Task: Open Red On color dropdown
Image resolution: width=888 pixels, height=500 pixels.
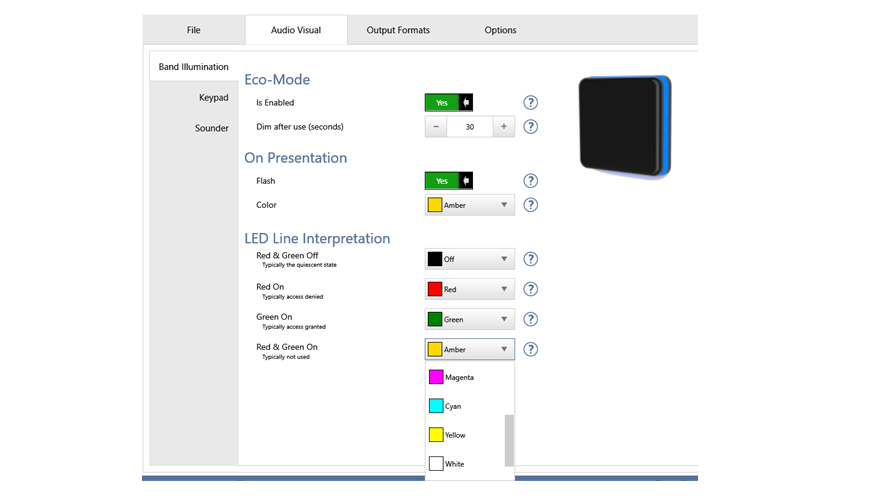Action: coord(469,289)
